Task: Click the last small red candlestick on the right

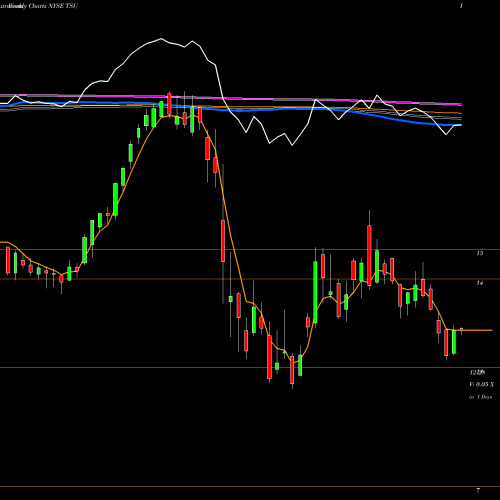Action: tap(461, 330)
